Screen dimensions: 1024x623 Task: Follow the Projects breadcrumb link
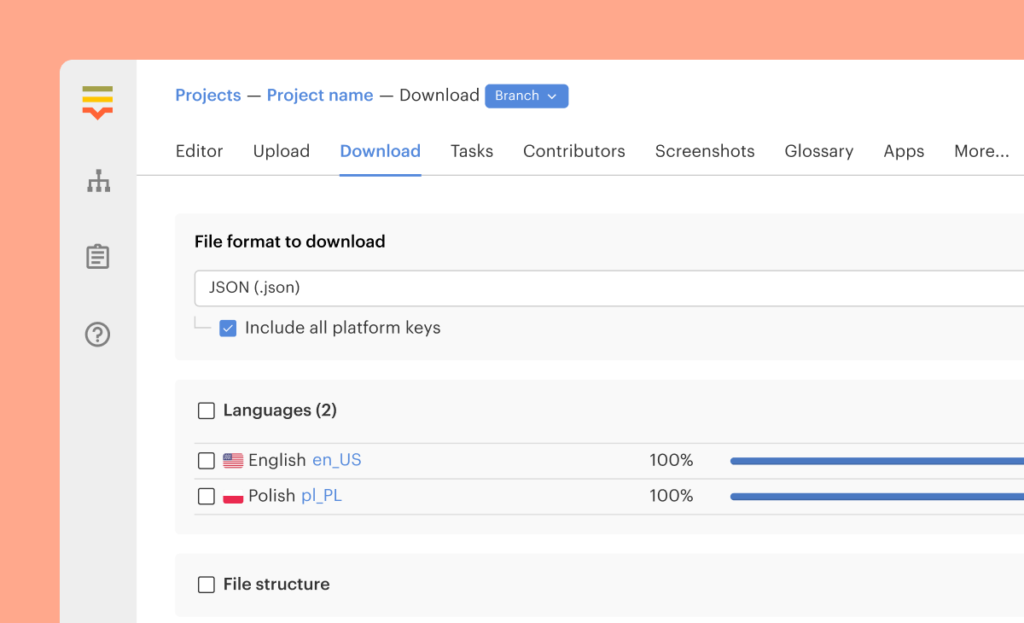pos(208,95)
